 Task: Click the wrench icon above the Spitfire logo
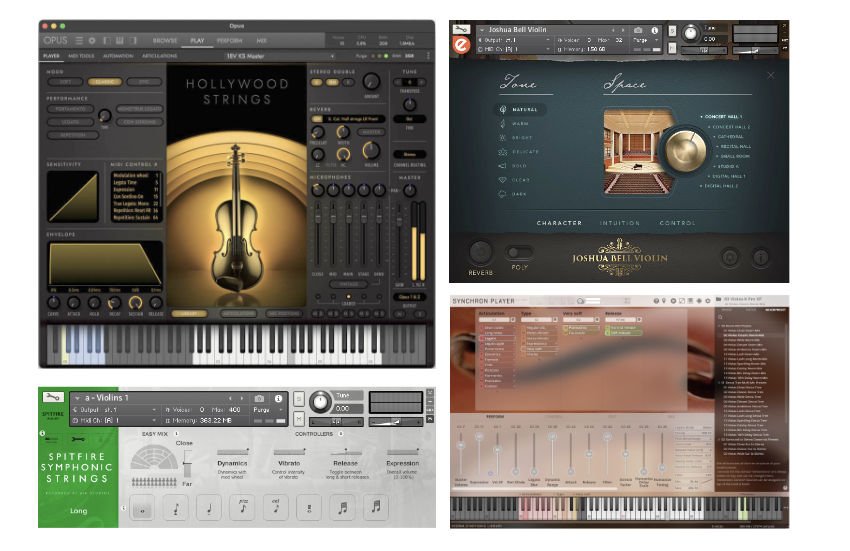coord(53,397)
